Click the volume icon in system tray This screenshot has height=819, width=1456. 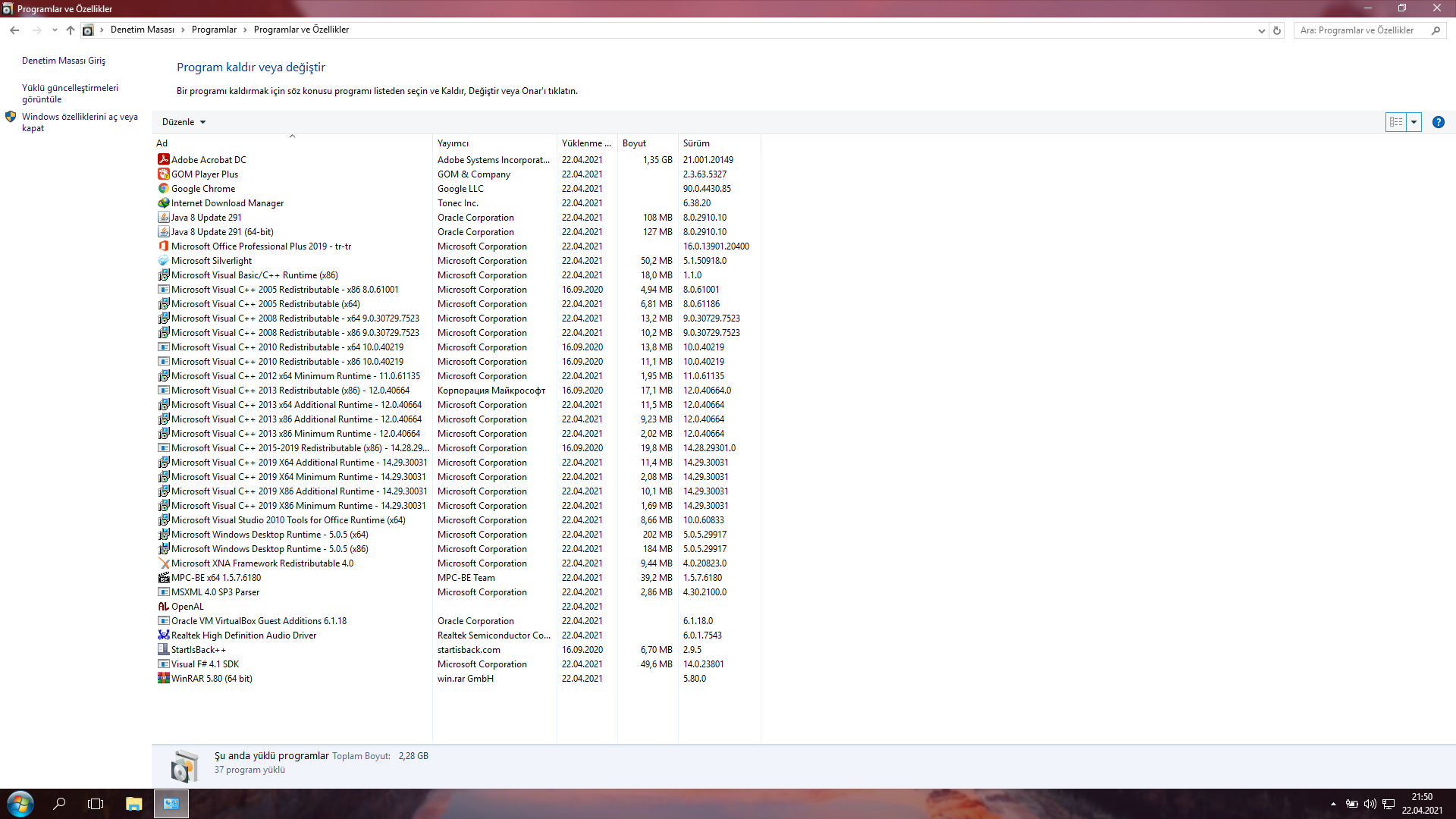coord(1370,804)
